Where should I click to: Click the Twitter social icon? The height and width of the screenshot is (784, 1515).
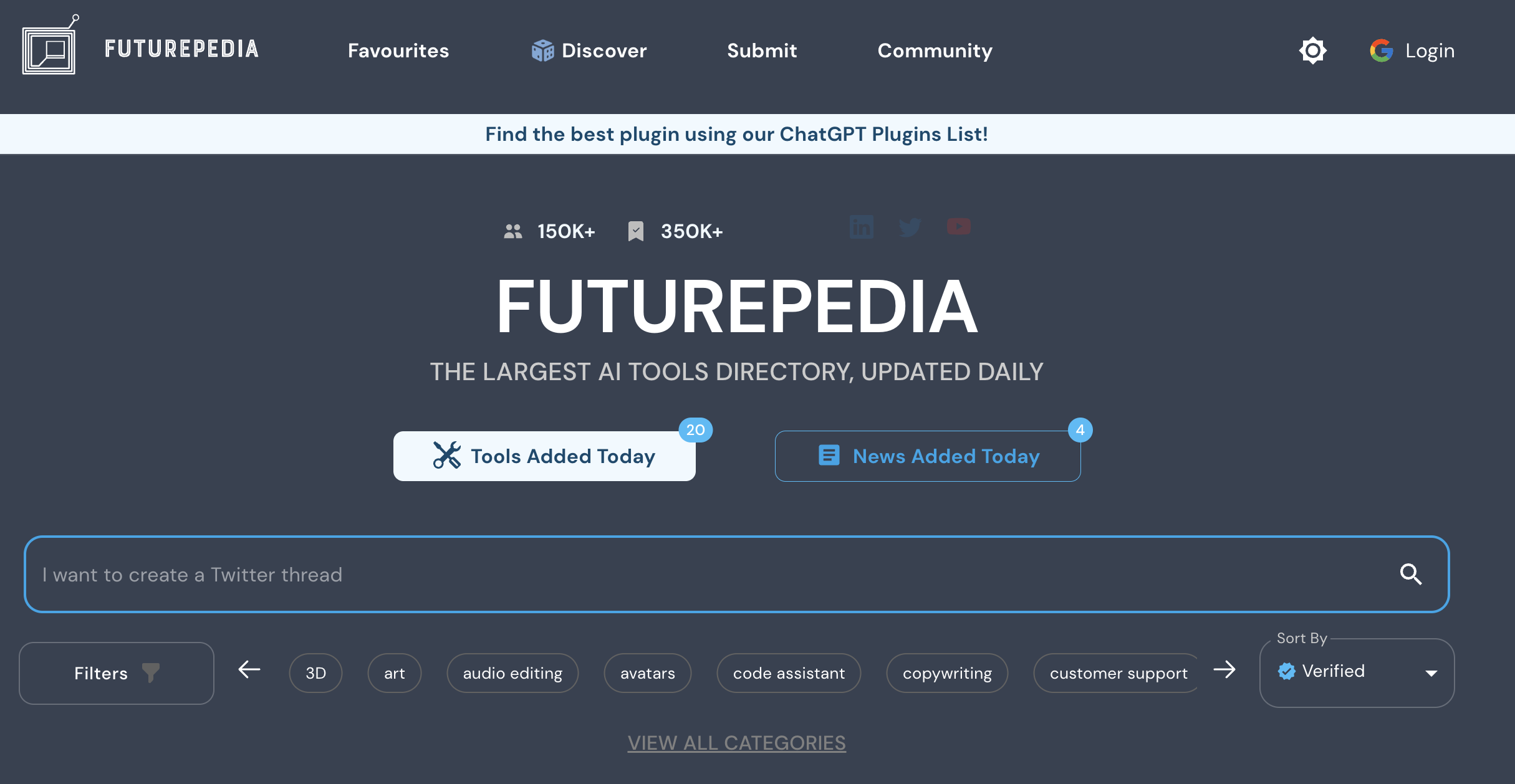coord(909,228)
